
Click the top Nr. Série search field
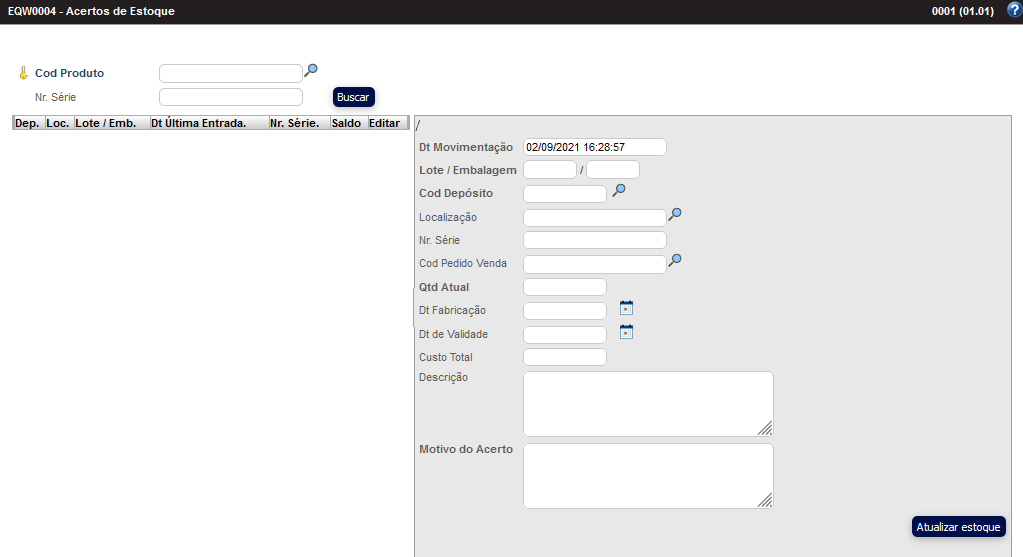[x=230, y=97]
